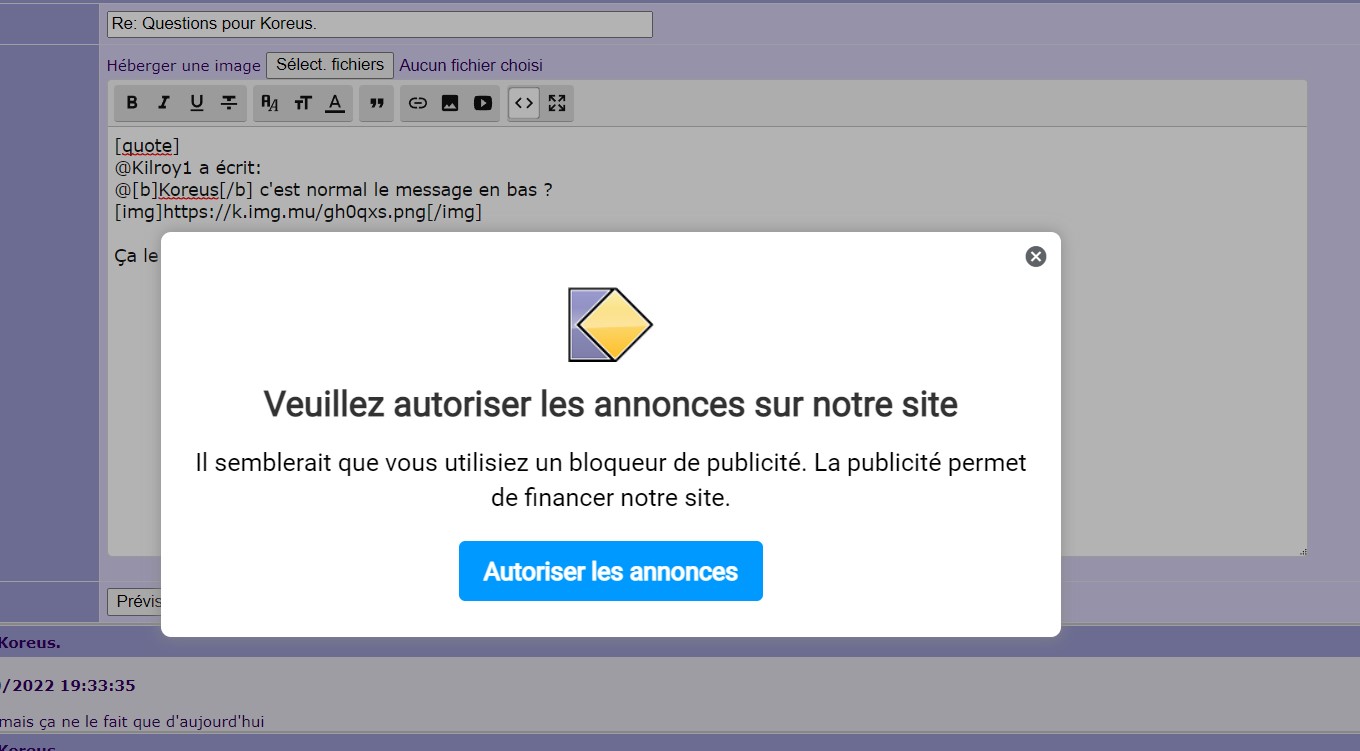Image resolution: width=1360 pixels, height=751 pixels.
Task: Insert an image into the message
Action: pos(450,103)
